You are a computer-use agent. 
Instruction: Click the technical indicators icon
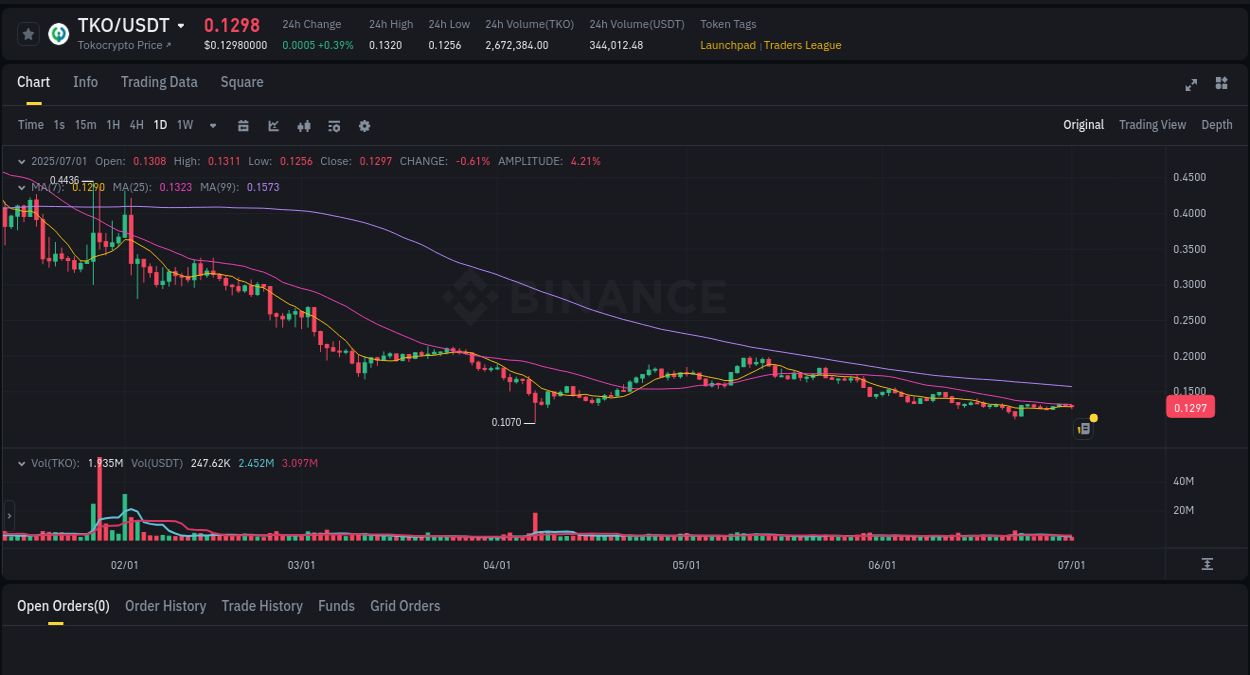point(303,125)
